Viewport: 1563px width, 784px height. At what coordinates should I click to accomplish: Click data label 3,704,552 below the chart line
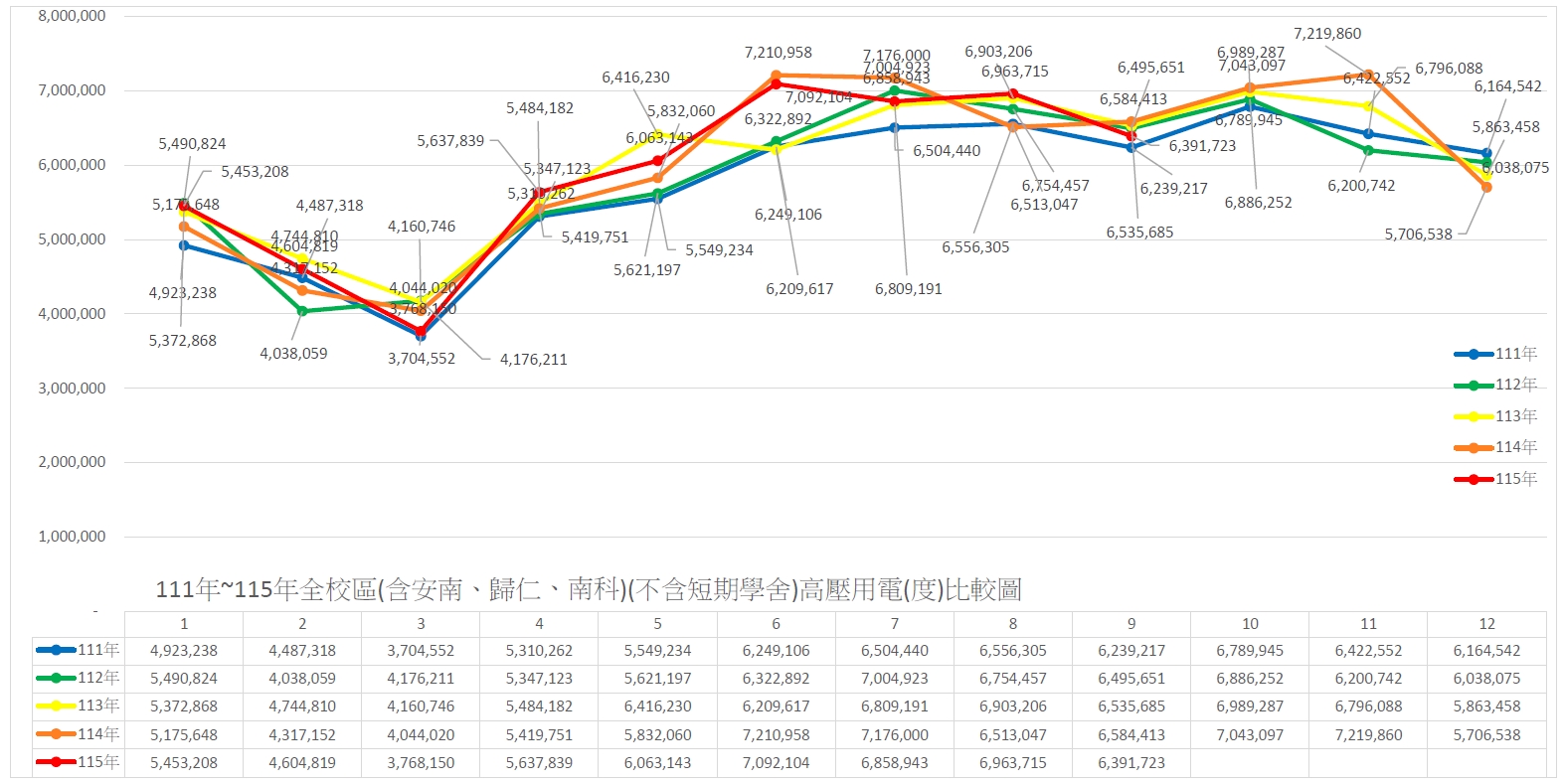[x=422, y=359]
